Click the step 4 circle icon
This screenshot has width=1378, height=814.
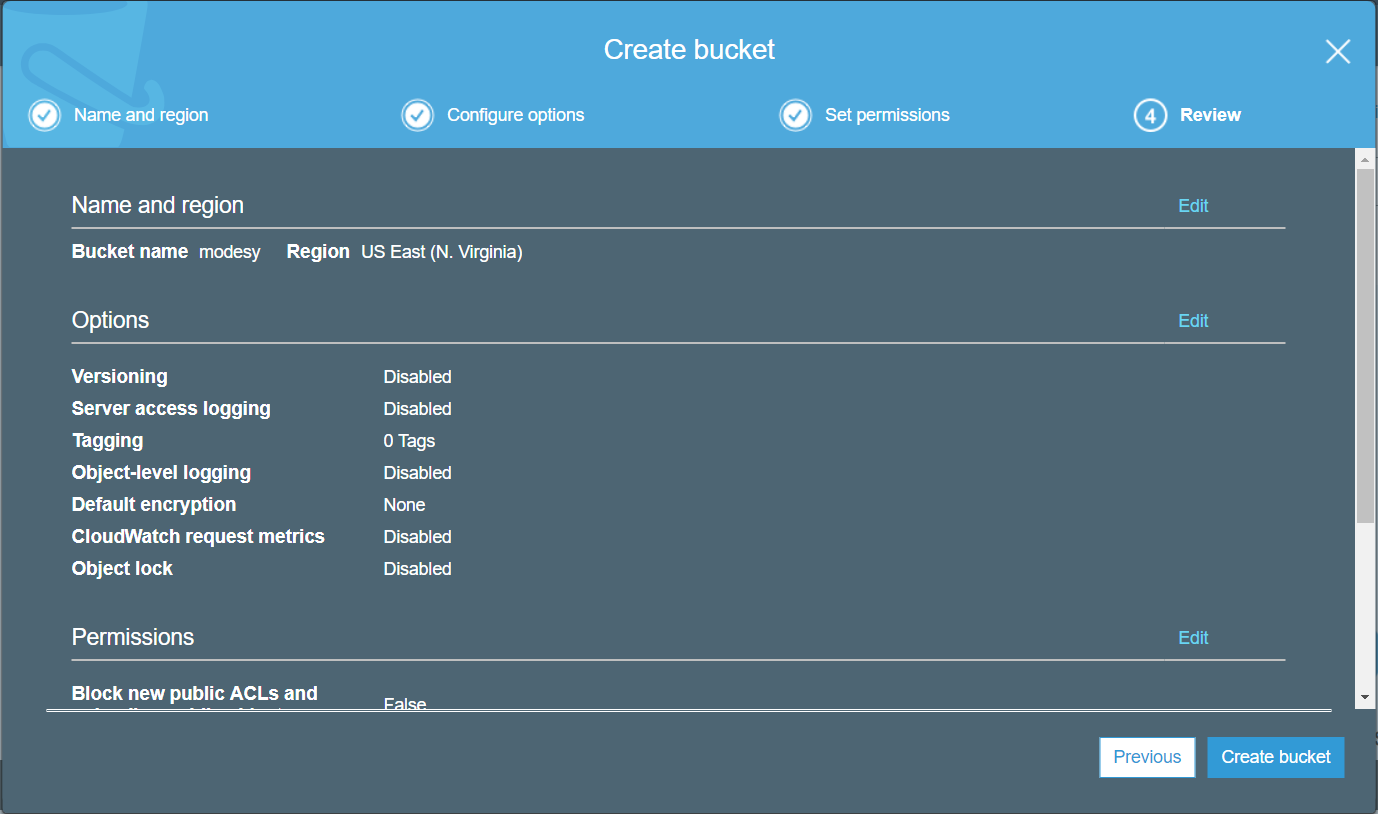(x=1150, y=116)
